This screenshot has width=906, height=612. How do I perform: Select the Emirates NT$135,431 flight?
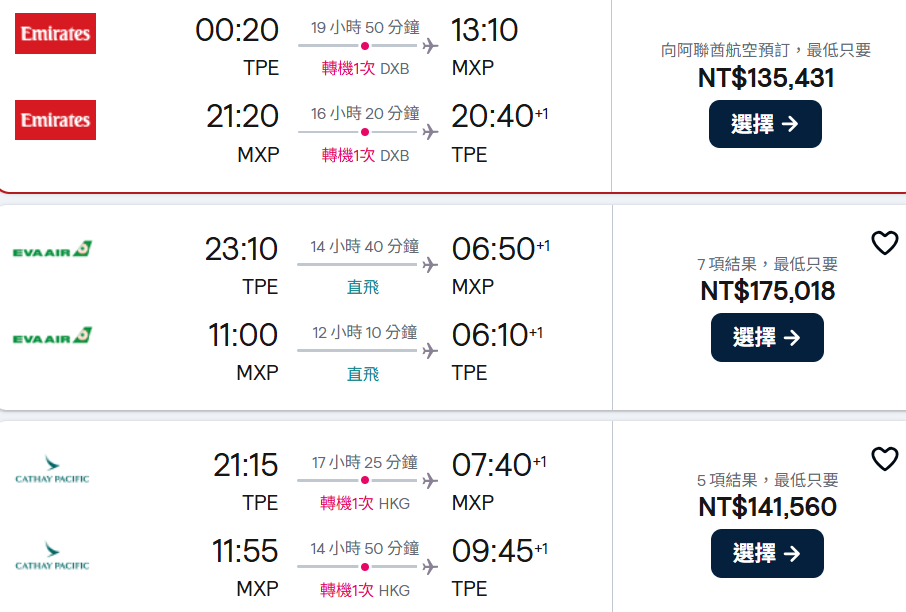[x=765, y=124]
